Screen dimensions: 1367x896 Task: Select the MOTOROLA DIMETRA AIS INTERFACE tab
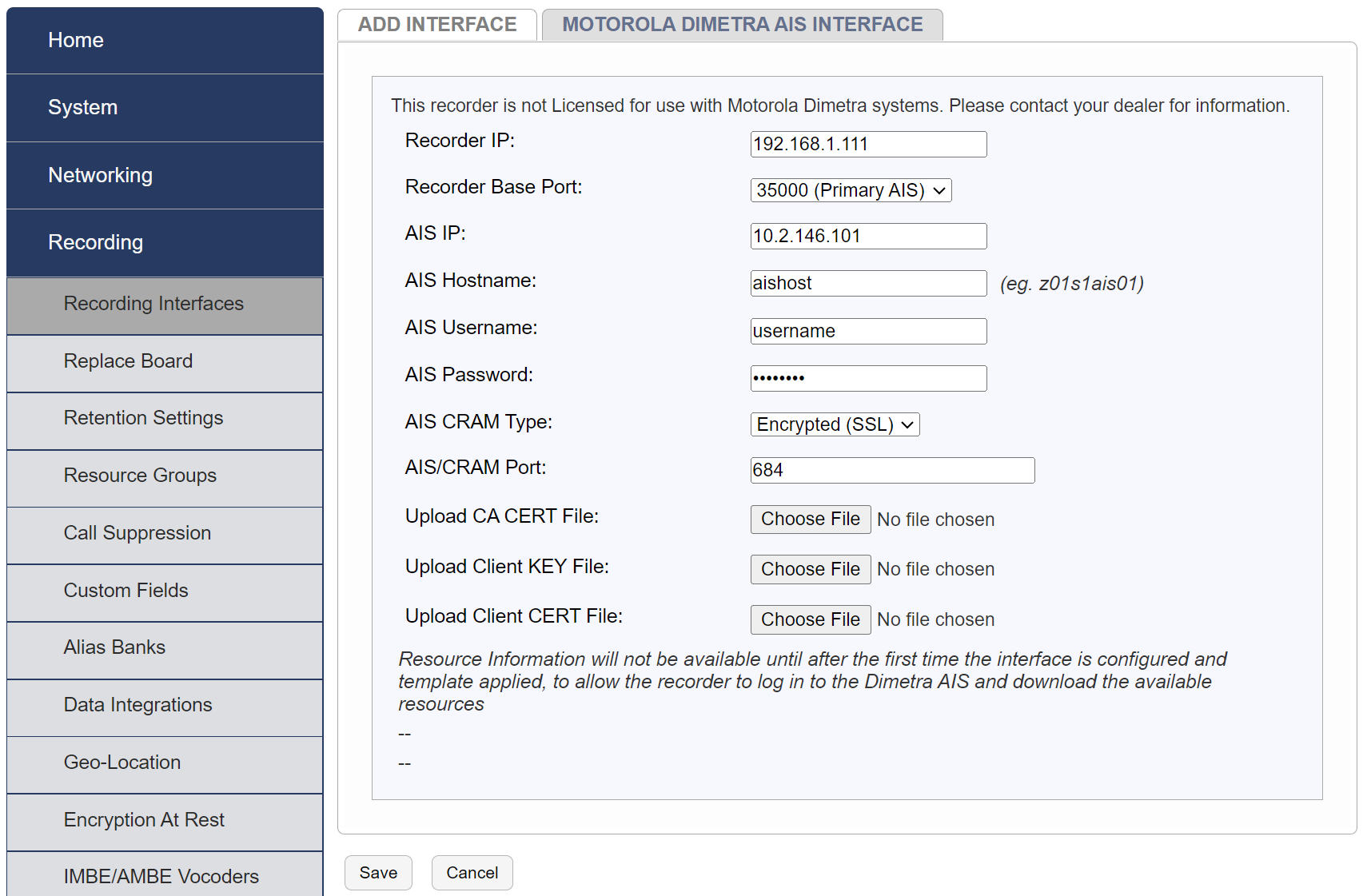(742, 24)
